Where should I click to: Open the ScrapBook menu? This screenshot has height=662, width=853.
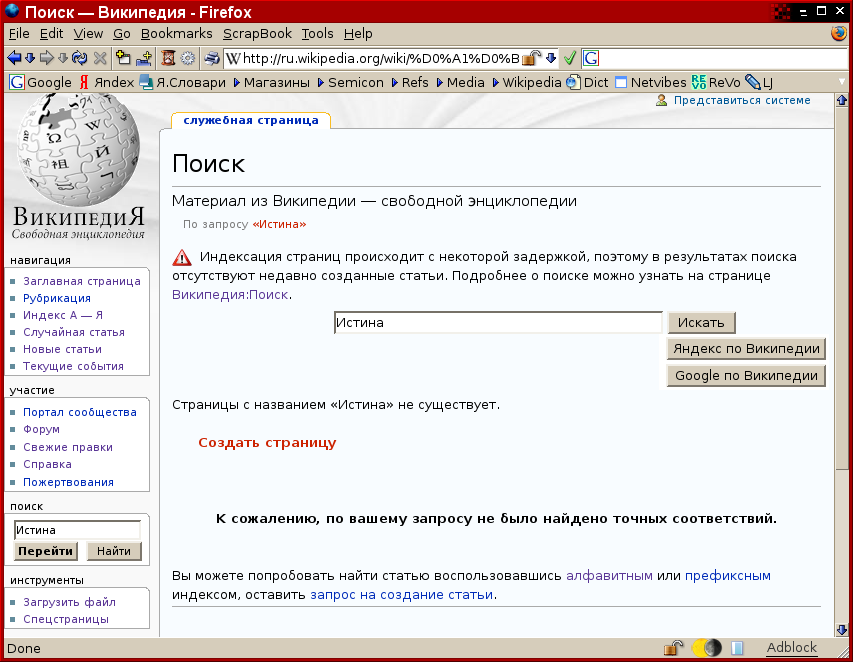click(257, 34)
